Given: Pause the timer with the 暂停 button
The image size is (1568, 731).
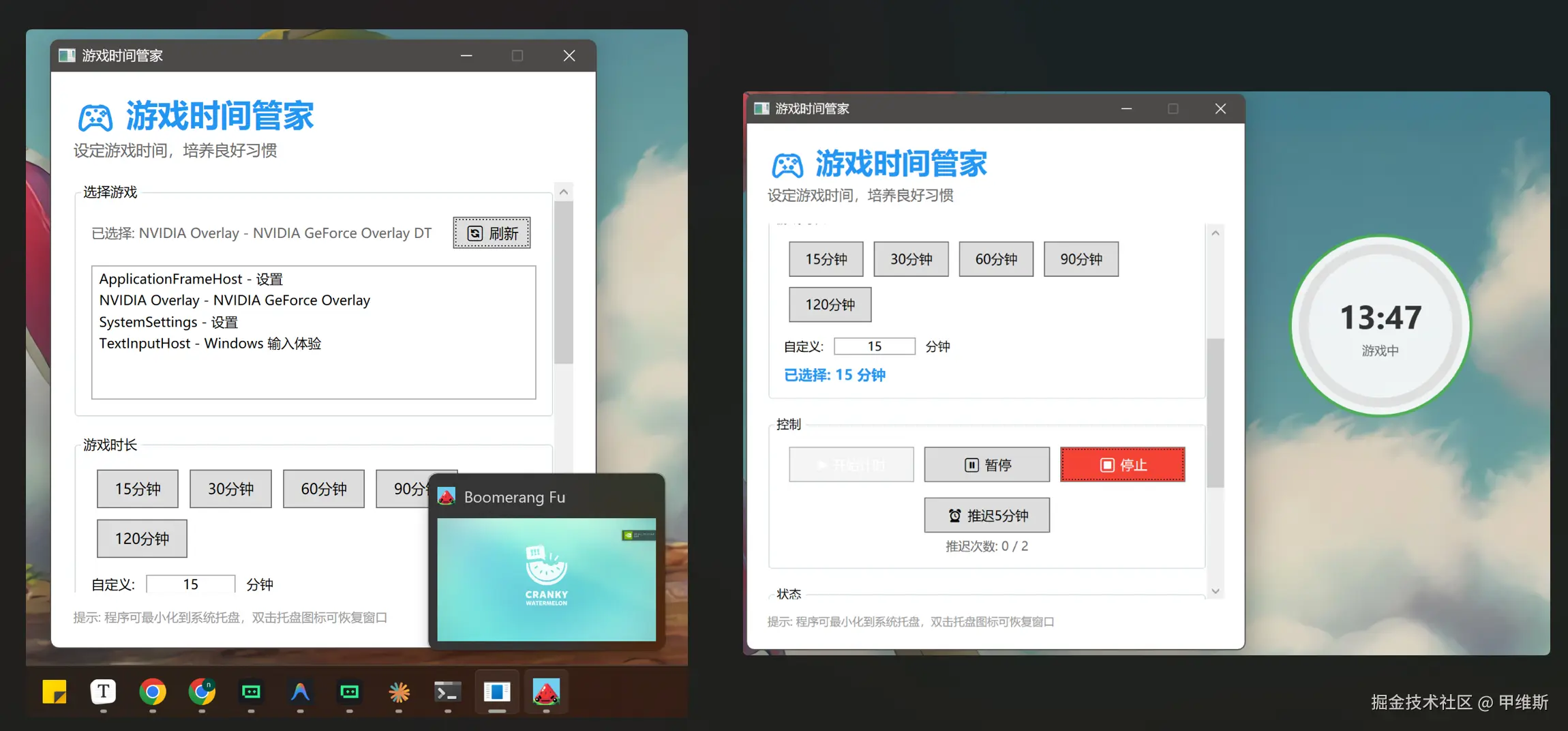Looking at the screenshot, I should 987,465.
